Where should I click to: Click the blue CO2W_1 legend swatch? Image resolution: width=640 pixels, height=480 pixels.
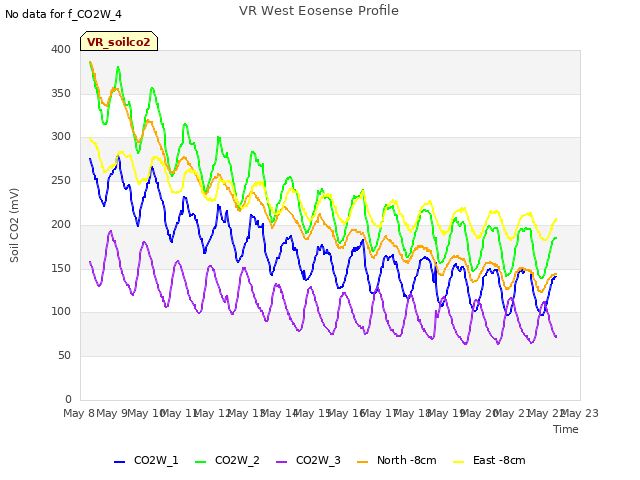click(119, 462)
